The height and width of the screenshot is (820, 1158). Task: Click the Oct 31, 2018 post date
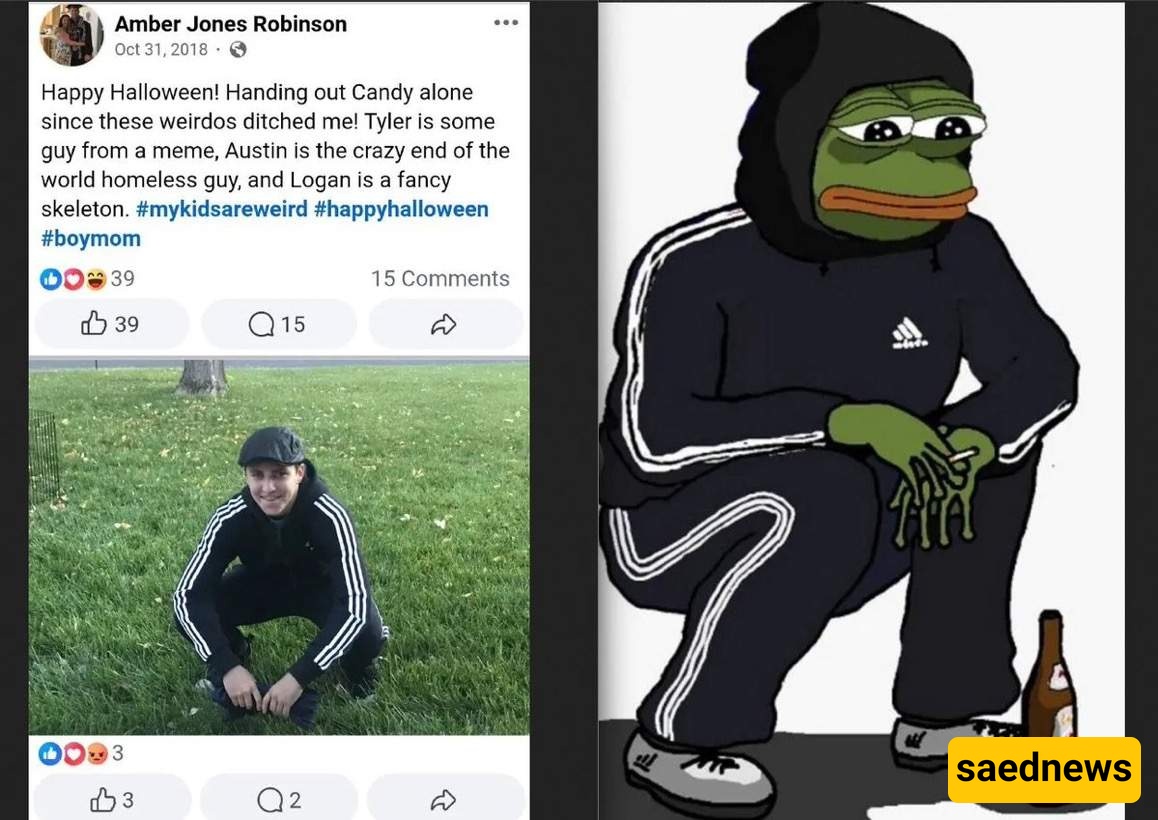(x=161, y=49)
